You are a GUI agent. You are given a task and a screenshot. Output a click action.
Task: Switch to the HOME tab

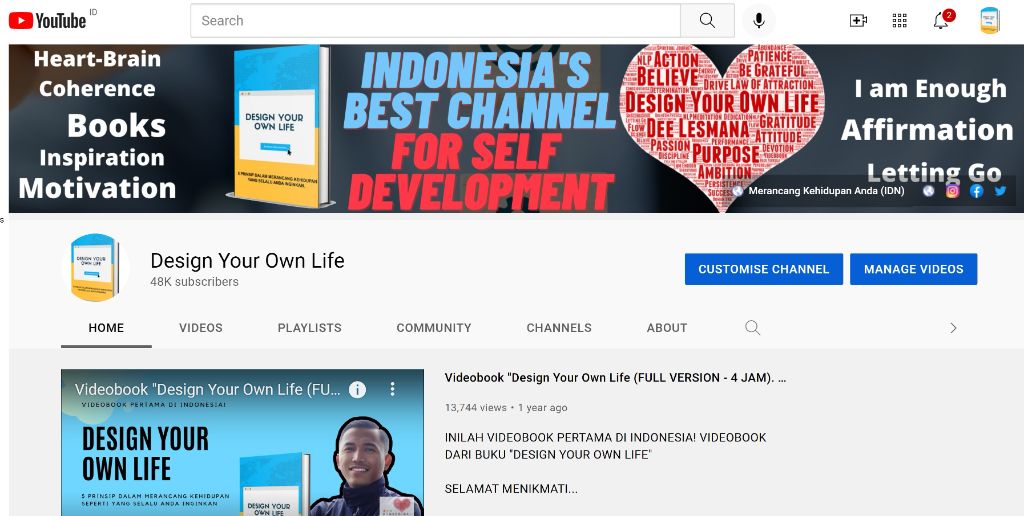[106, 328]
